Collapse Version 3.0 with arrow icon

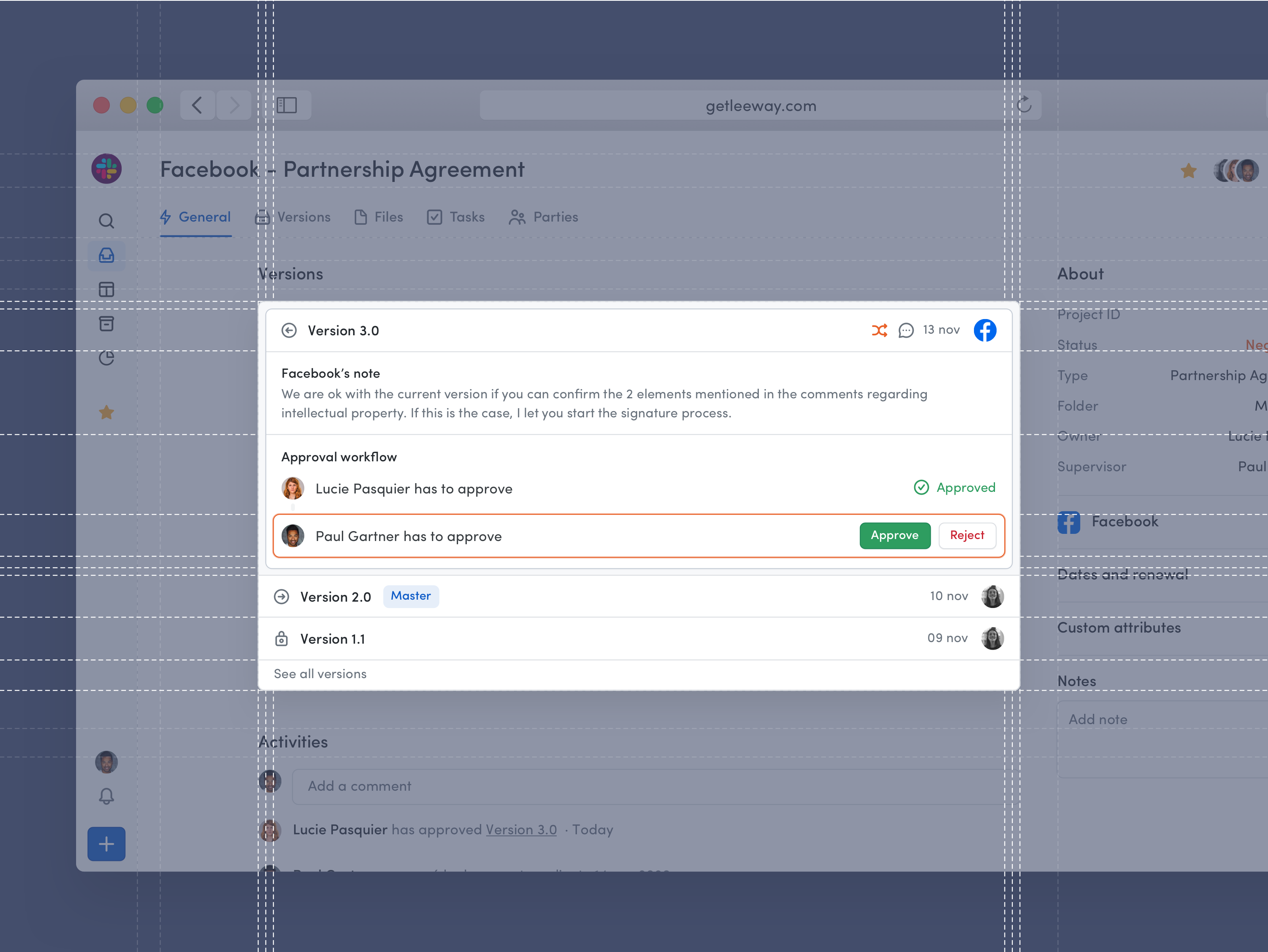point(289,330)
